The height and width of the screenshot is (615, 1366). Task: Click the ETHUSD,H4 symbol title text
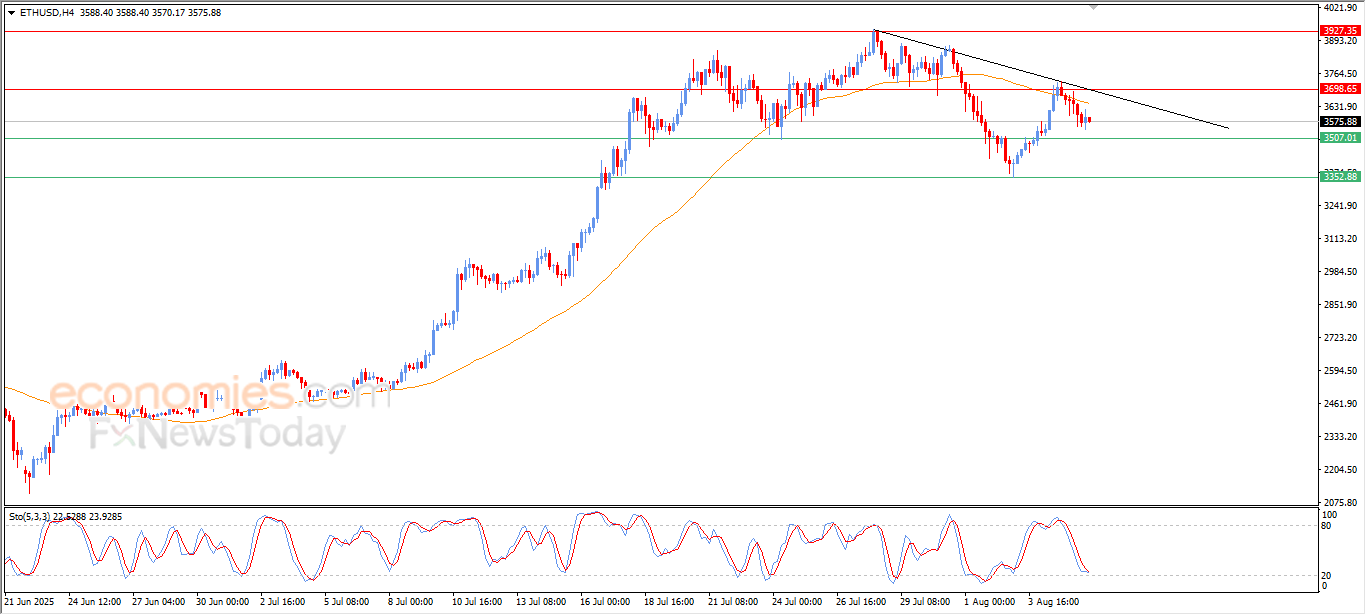tap(46, 13)
